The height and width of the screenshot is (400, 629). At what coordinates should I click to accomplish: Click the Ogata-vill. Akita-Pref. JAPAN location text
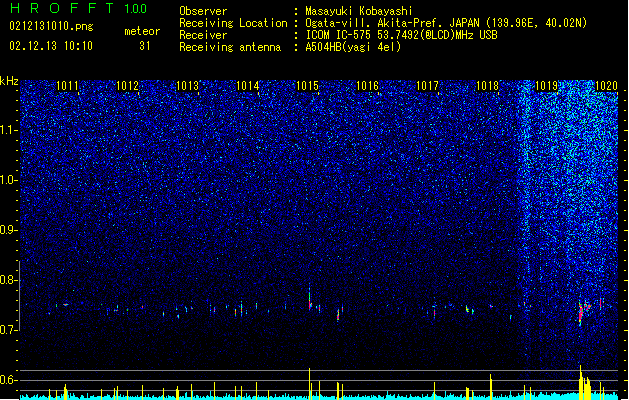point(446,23)
